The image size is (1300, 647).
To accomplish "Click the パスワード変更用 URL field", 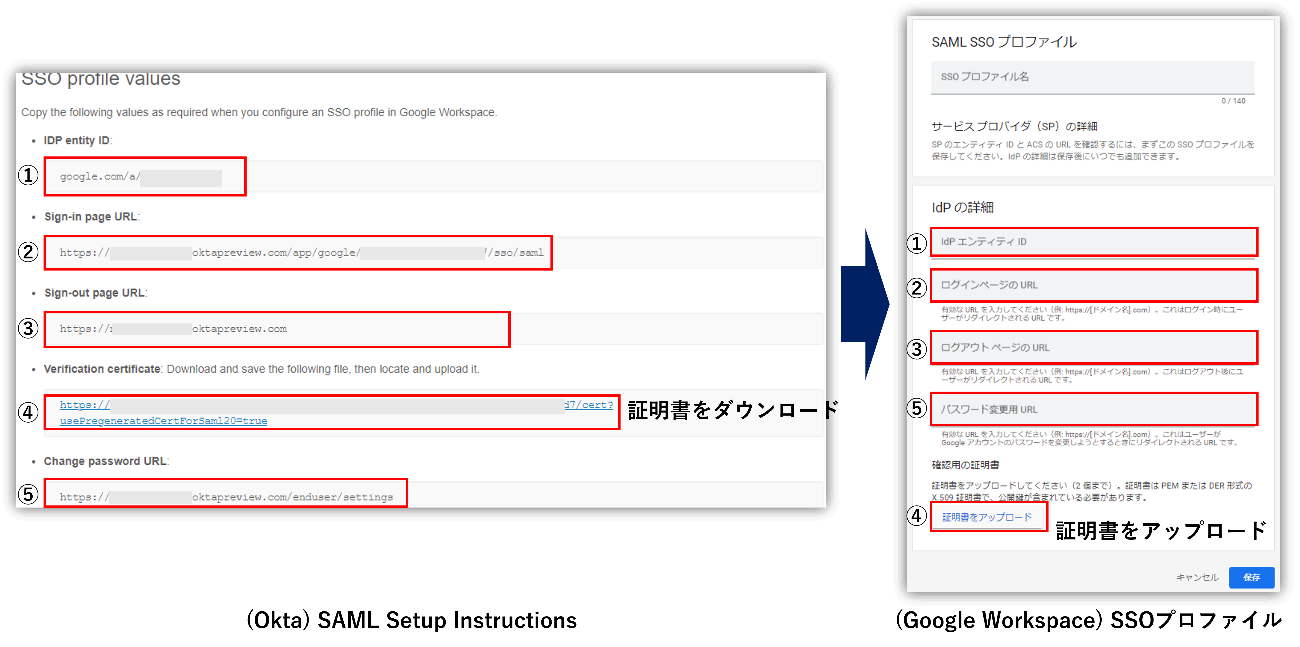I will [x=1093, y=409].
